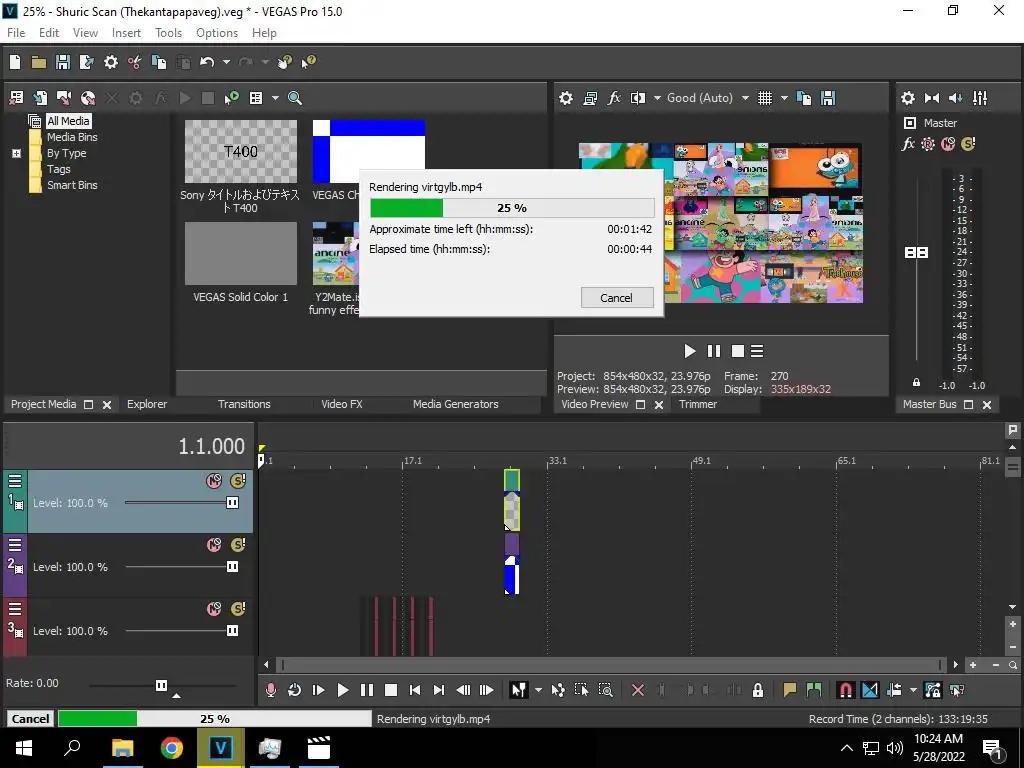
Task: Open the Good (Auto) preview quality dropdown
Action: click(x=708, y=98)
